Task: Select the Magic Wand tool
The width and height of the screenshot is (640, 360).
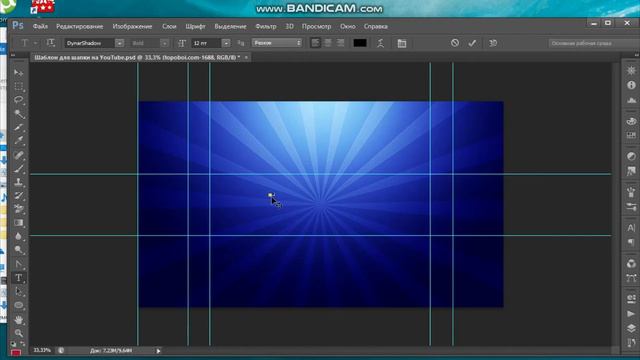Action: coord(18,114)
